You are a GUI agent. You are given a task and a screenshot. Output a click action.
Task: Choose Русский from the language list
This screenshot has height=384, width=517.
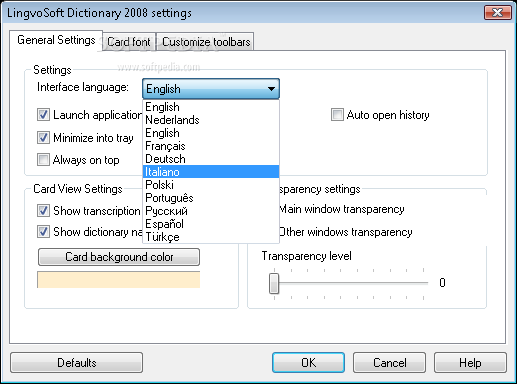click(211, 211)
